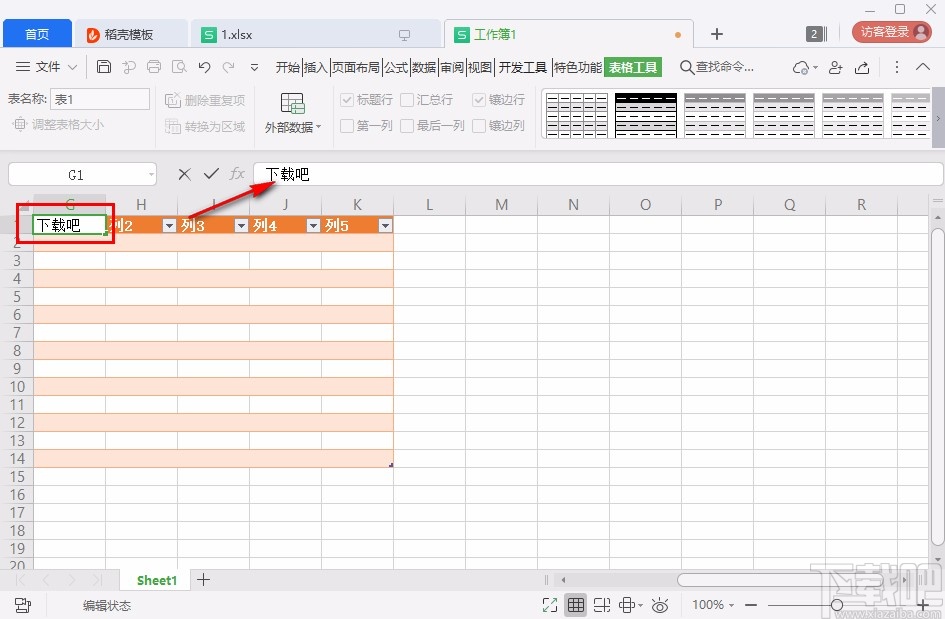Click the Save icon in quick access toolbar

(x=103, y=66)
